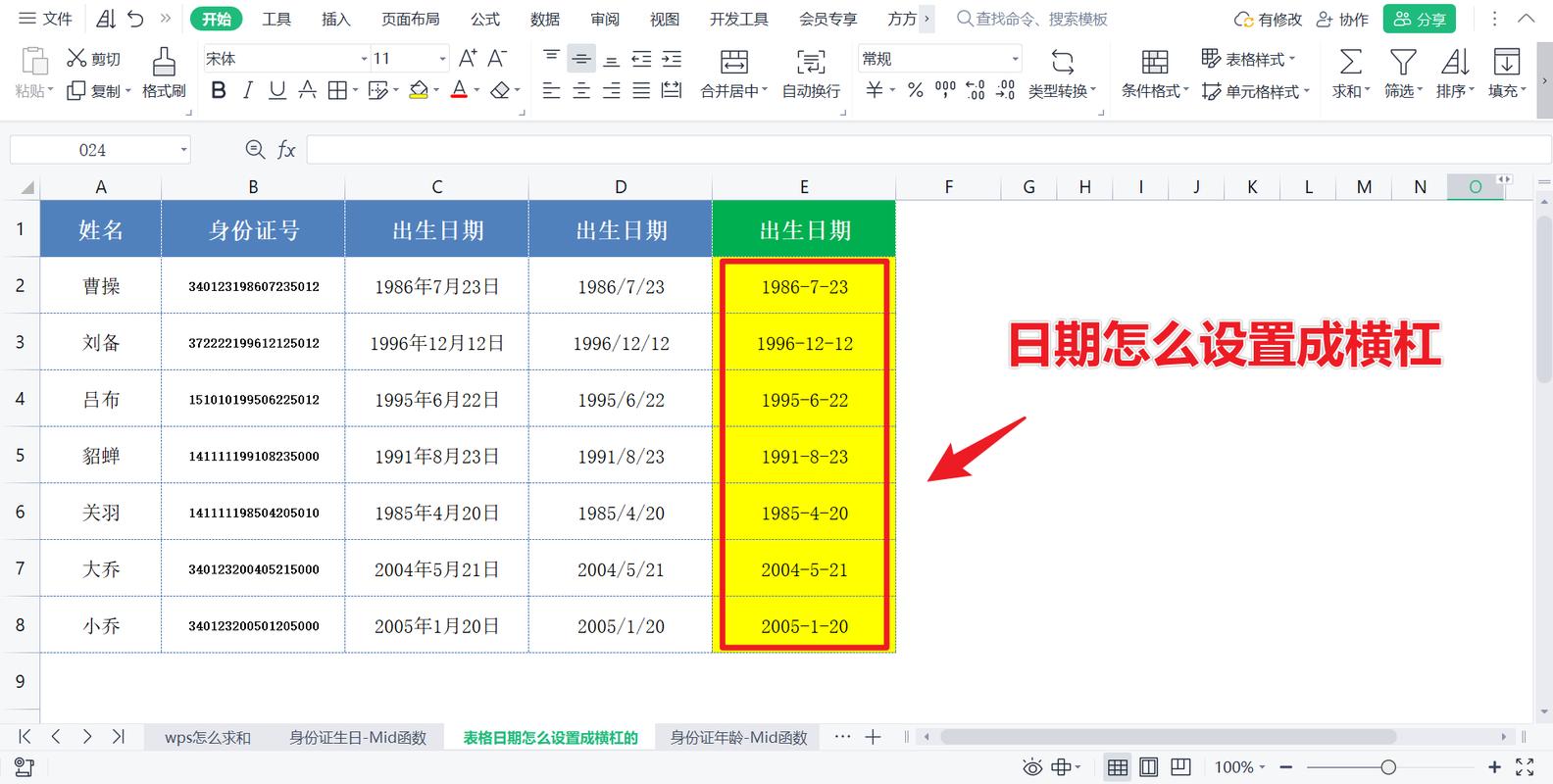Increase decimal places
This screenshot has width=1553, height=784.
point(976,91)
